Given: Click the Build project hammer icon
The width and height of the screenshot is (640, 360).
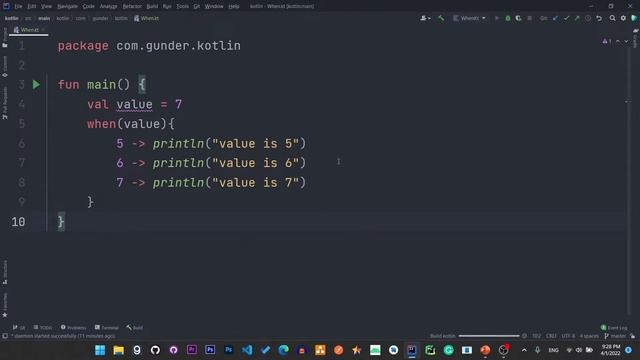Looking at the screenshot, I should (441, 18).
